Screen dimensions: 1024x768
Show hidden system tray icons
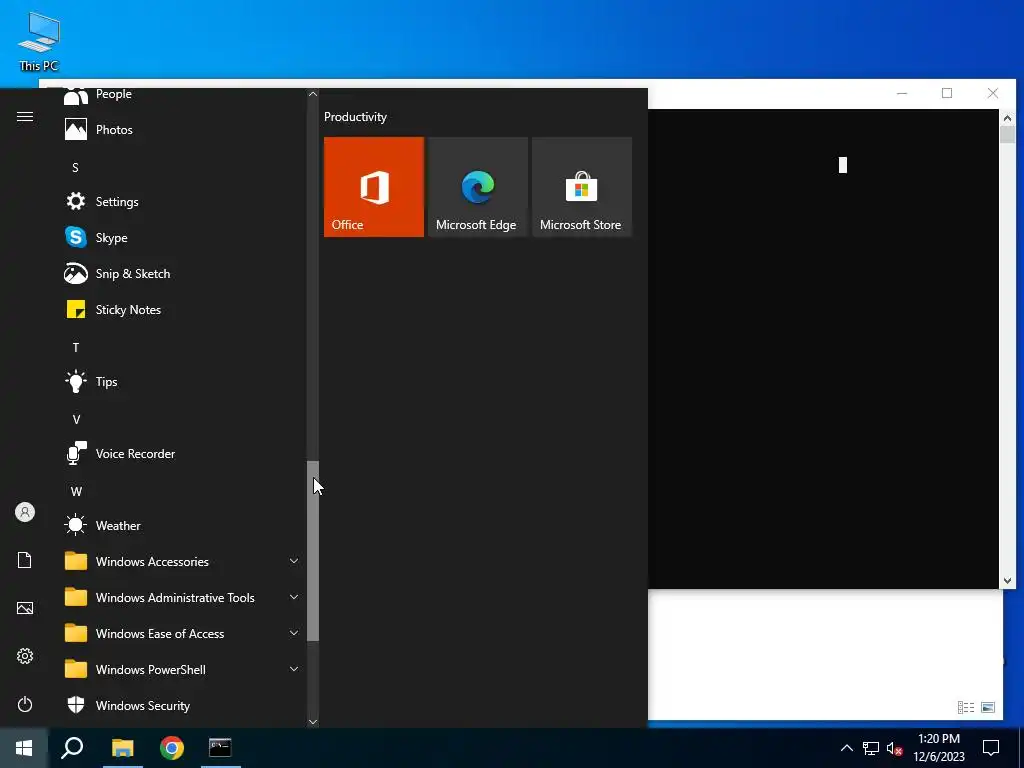point(846,748)
